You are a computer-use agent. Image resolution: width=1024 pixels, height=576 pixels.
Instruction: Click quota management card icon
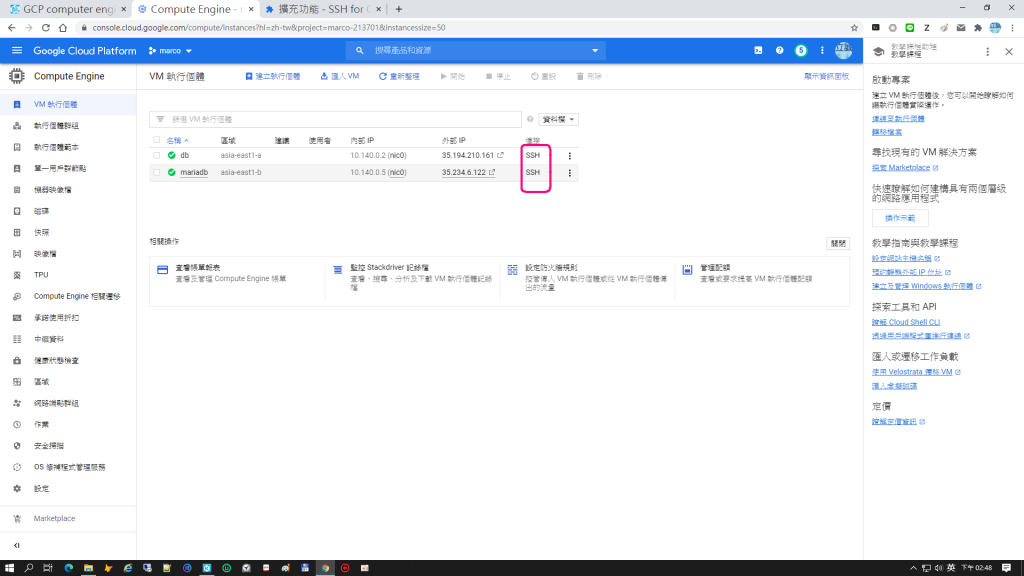click(687, 270)
